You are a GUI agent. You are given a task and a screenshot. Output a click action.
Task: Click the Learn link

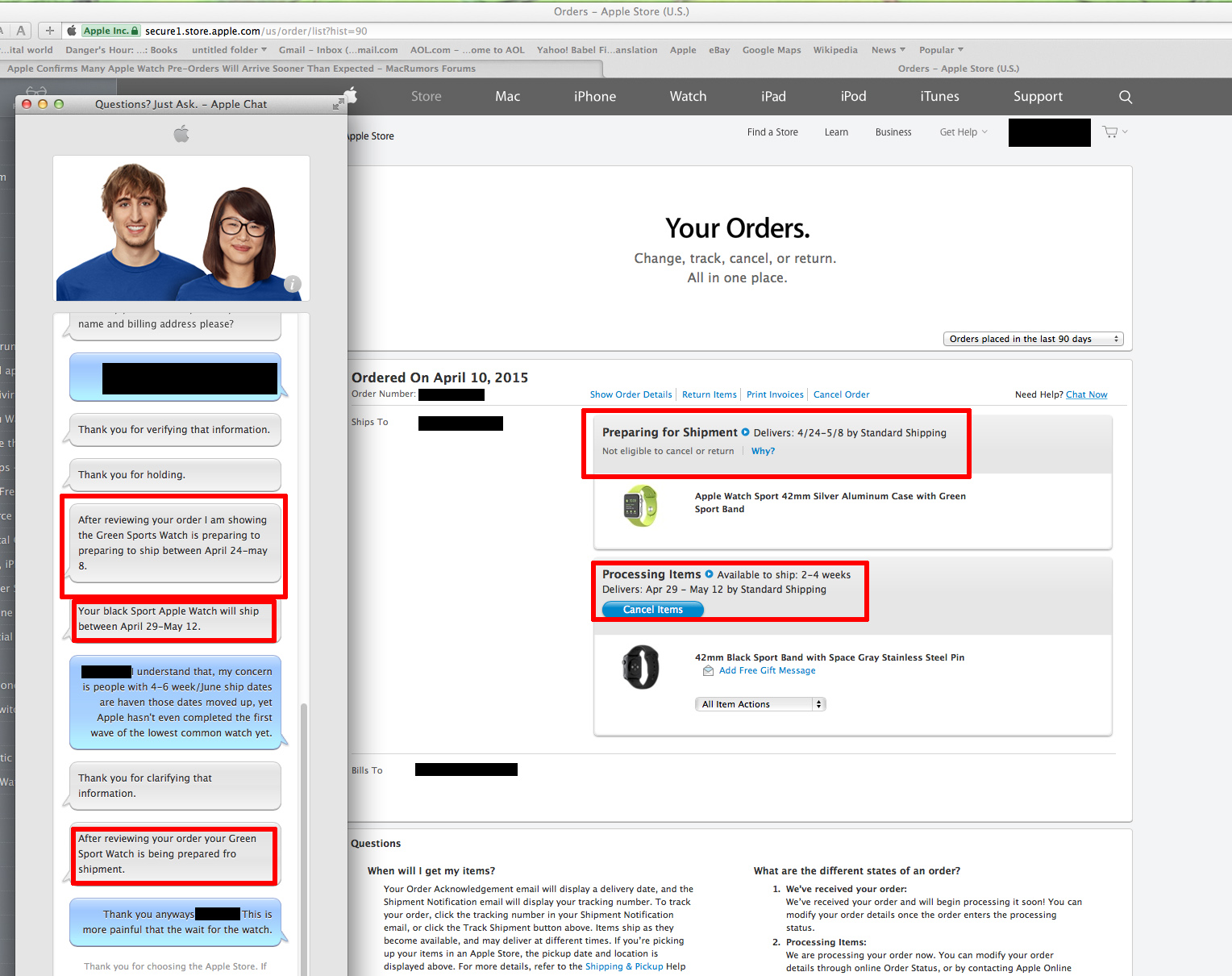tap(836, 132)
